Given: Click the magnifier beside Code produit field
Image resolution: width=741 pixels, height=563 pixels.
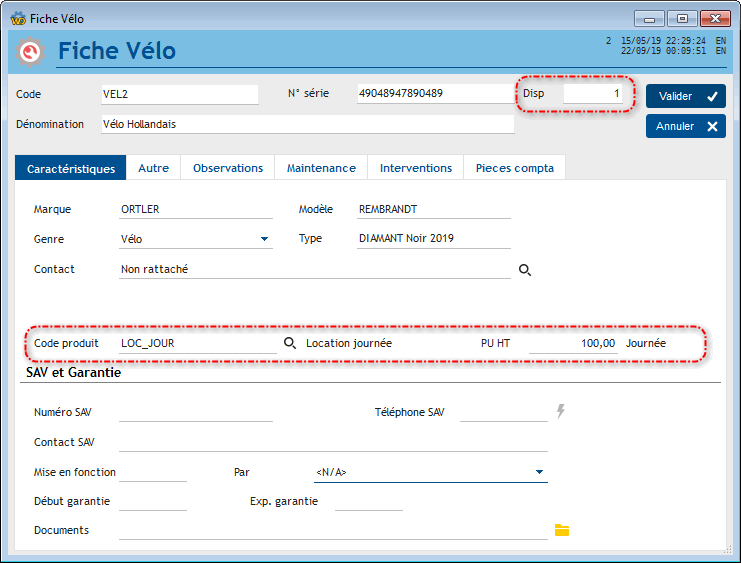Looking at the screenshot, I should 290,343.
